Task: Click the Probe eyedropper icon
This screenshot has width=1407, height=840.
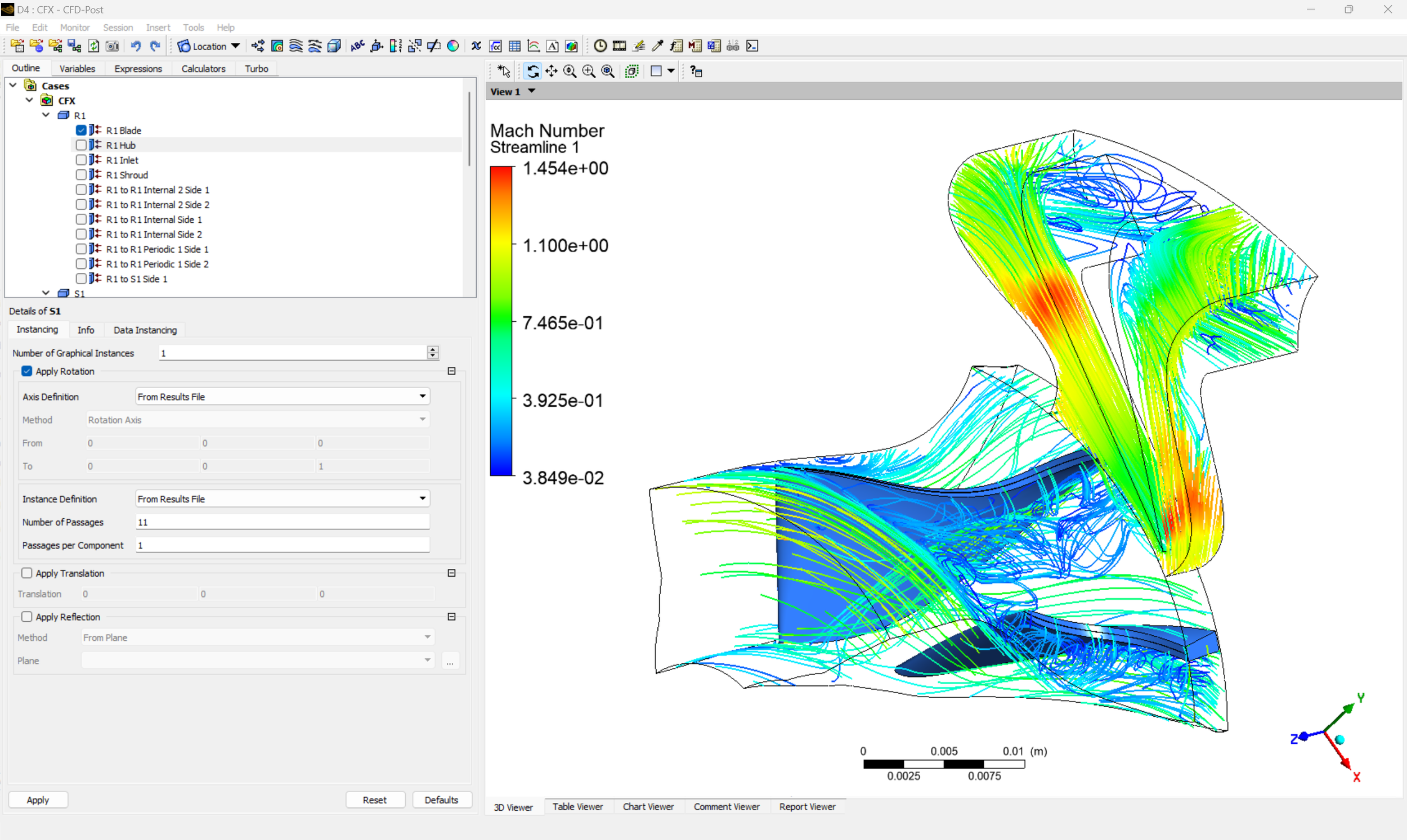Action: [657, 46]
